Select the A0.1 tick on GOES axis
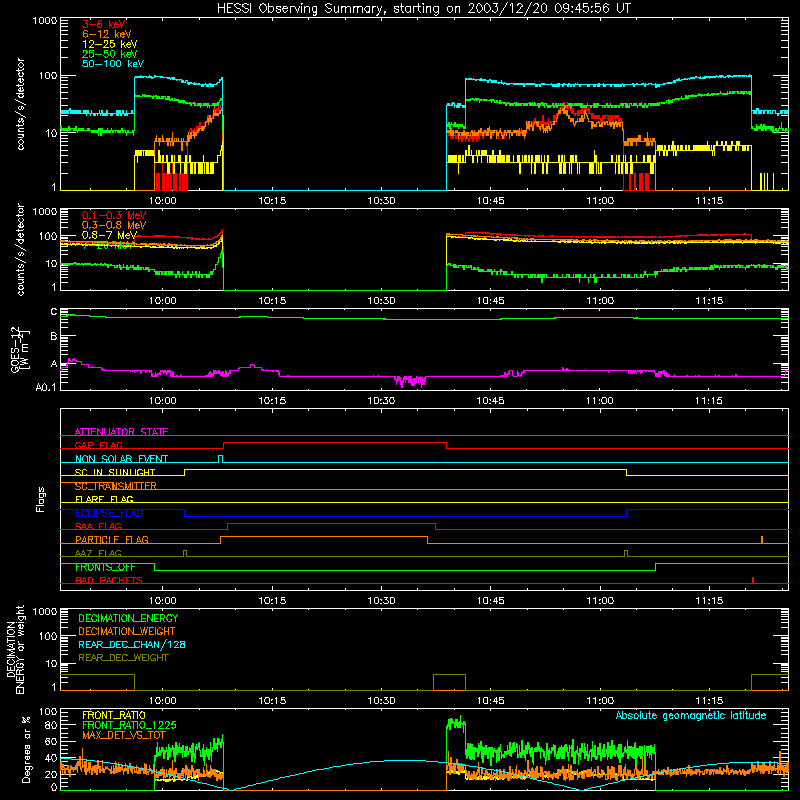The width and height of the screenshot is (800, 800). coord(46,387)
